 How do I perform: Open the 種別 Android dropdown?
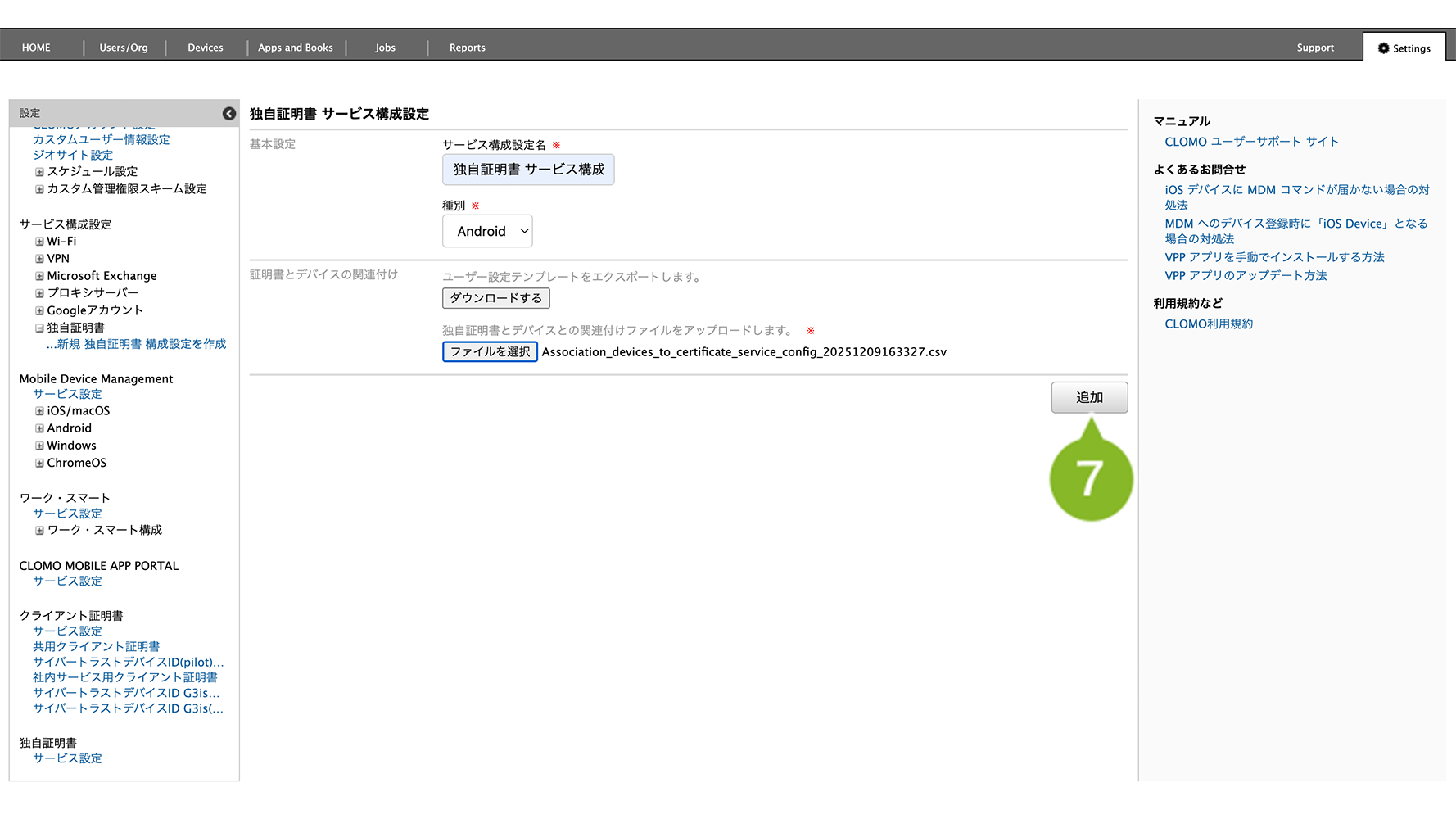tap(487, 232)
